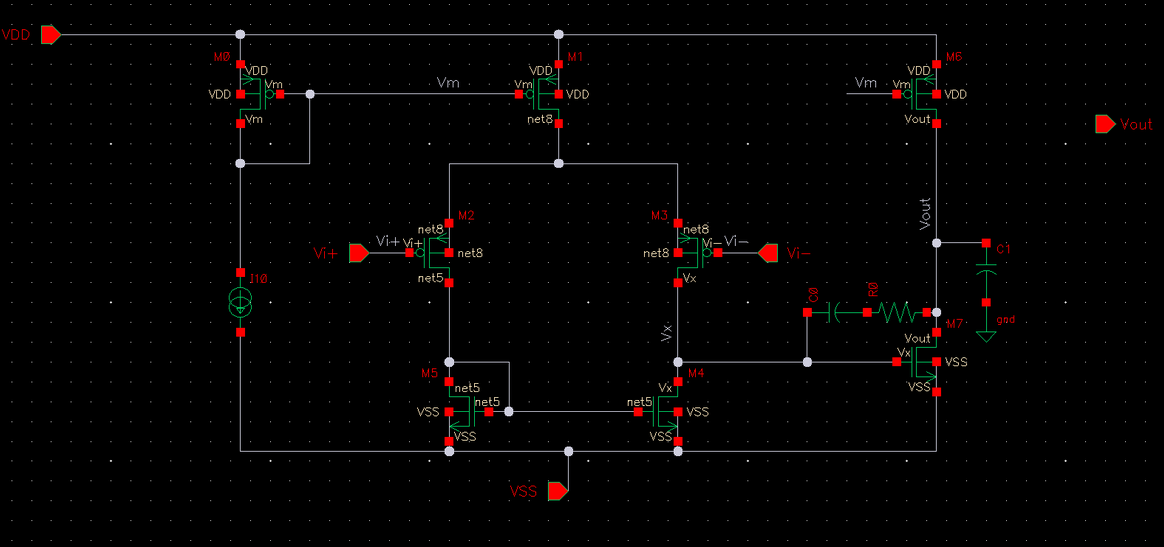Click the red Vi+ pin name text
The image size is (1164, 547).
pos(326,254)
